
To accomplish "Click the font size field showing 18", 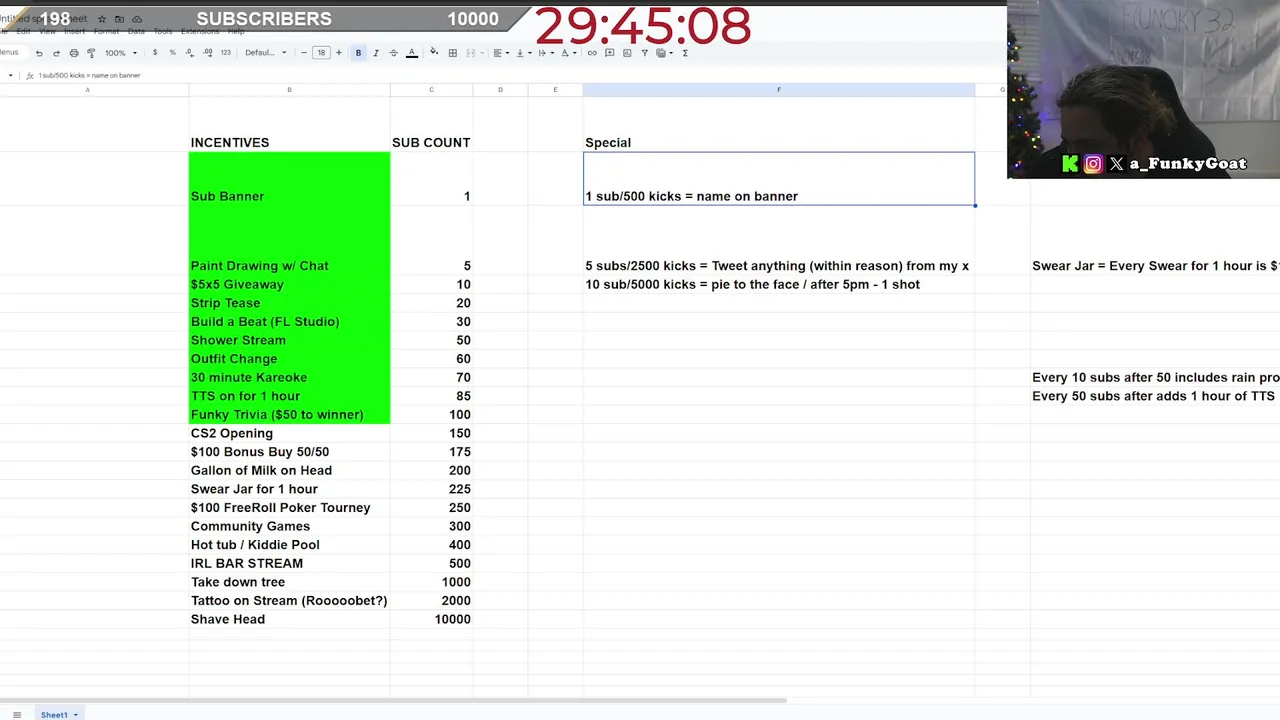I will point(321,53).
